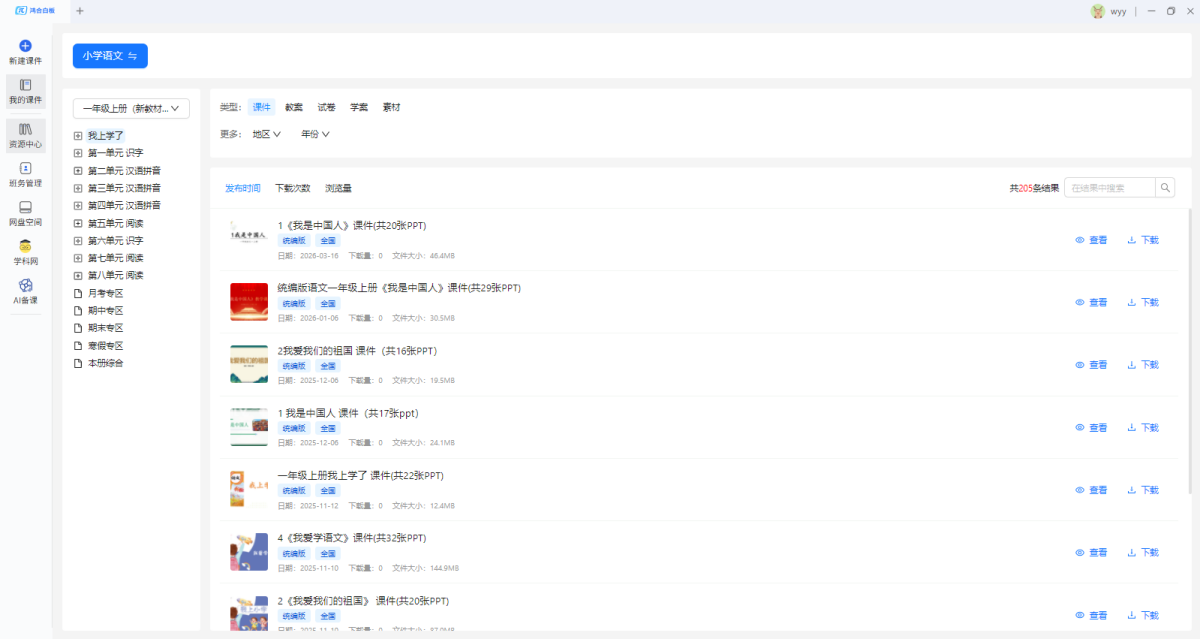Click the 新建课件 plus icon
1200x639 pixels.
tap(26, 46)
